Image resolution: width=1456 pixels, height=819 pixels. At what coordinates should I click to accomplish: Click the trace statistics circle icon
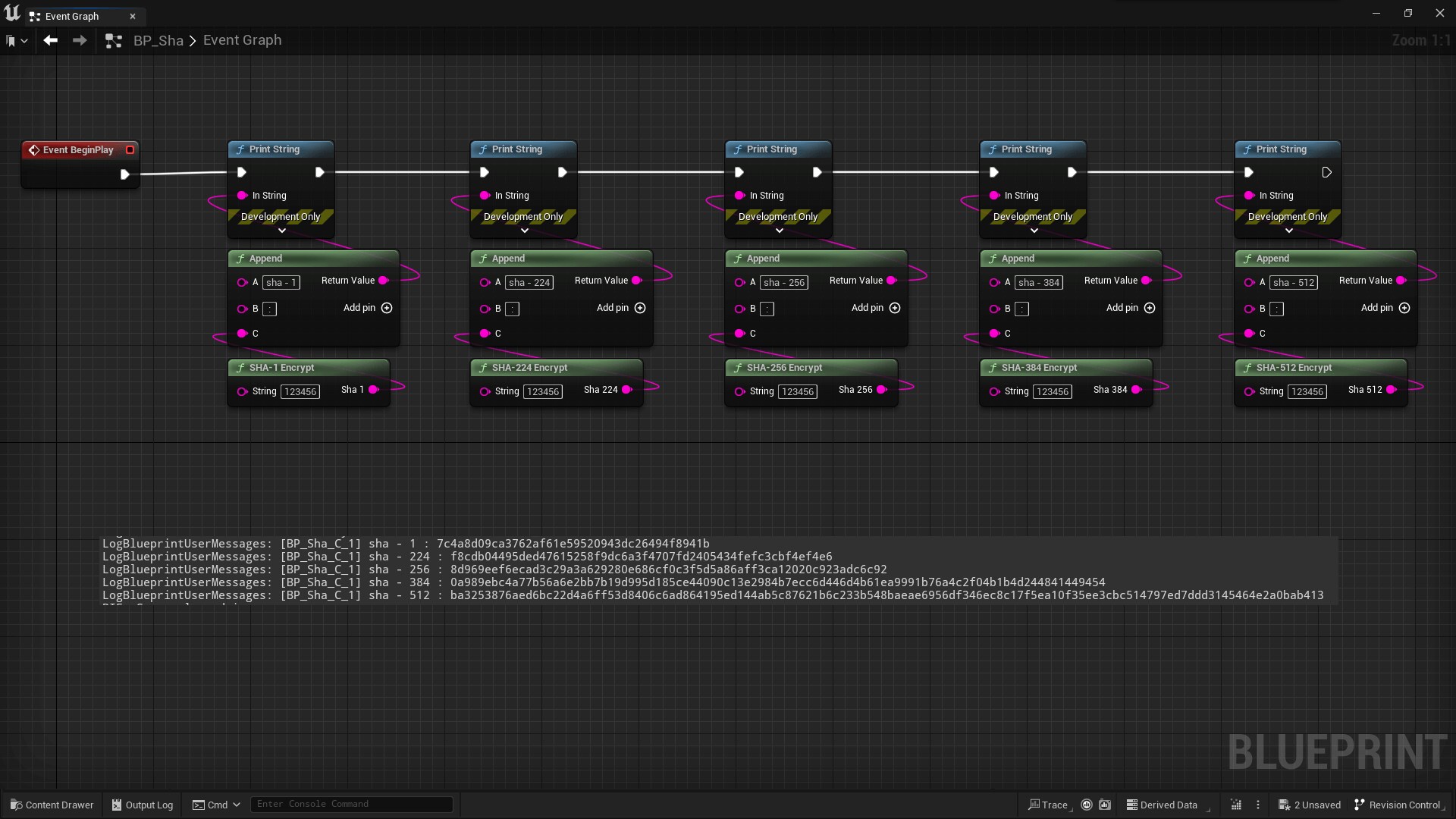pyautogui.click(x=1087, y=805)
